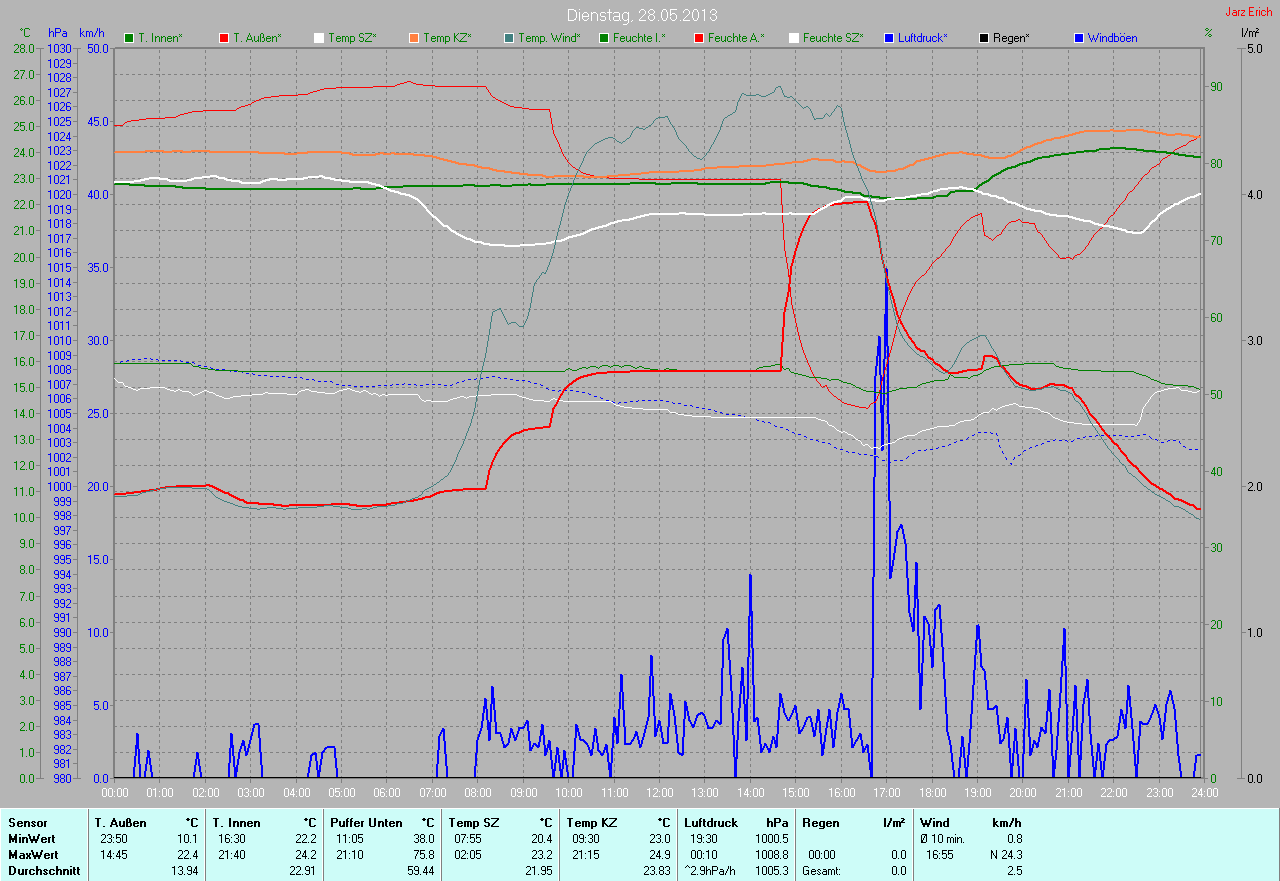The height and width of the screenshot is (881, 1280).
Task: Select the 'Temp SZ*' legend label
Action: (x=352, y=38)
